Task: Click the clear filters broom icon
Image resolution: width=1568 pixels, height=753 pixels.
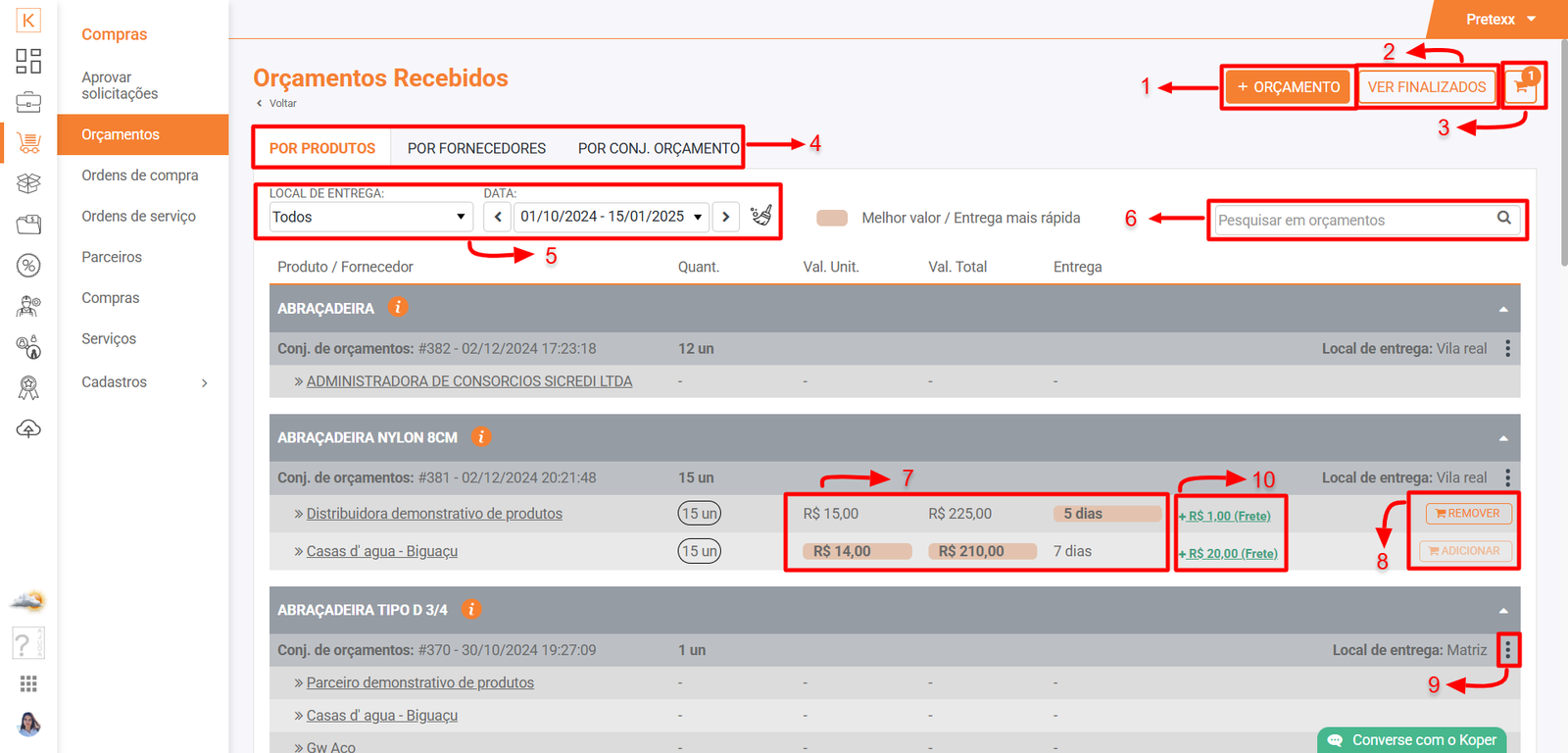Action: pos(761,216)
